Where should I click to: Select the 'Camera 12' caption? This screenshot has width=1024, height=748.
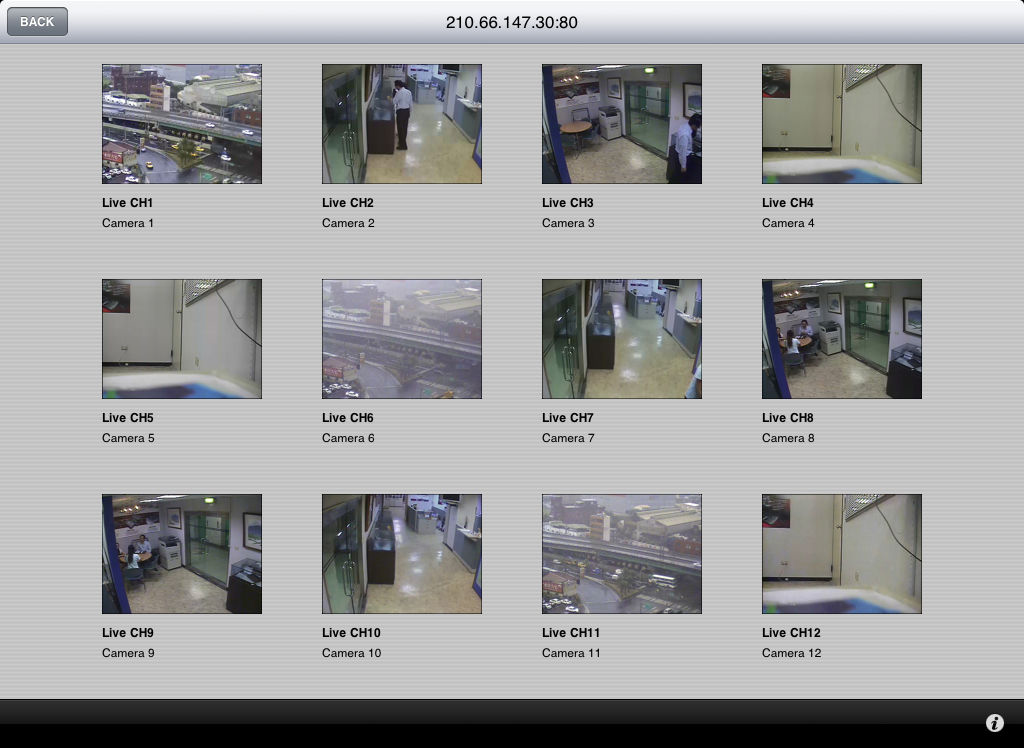[792, 653]
